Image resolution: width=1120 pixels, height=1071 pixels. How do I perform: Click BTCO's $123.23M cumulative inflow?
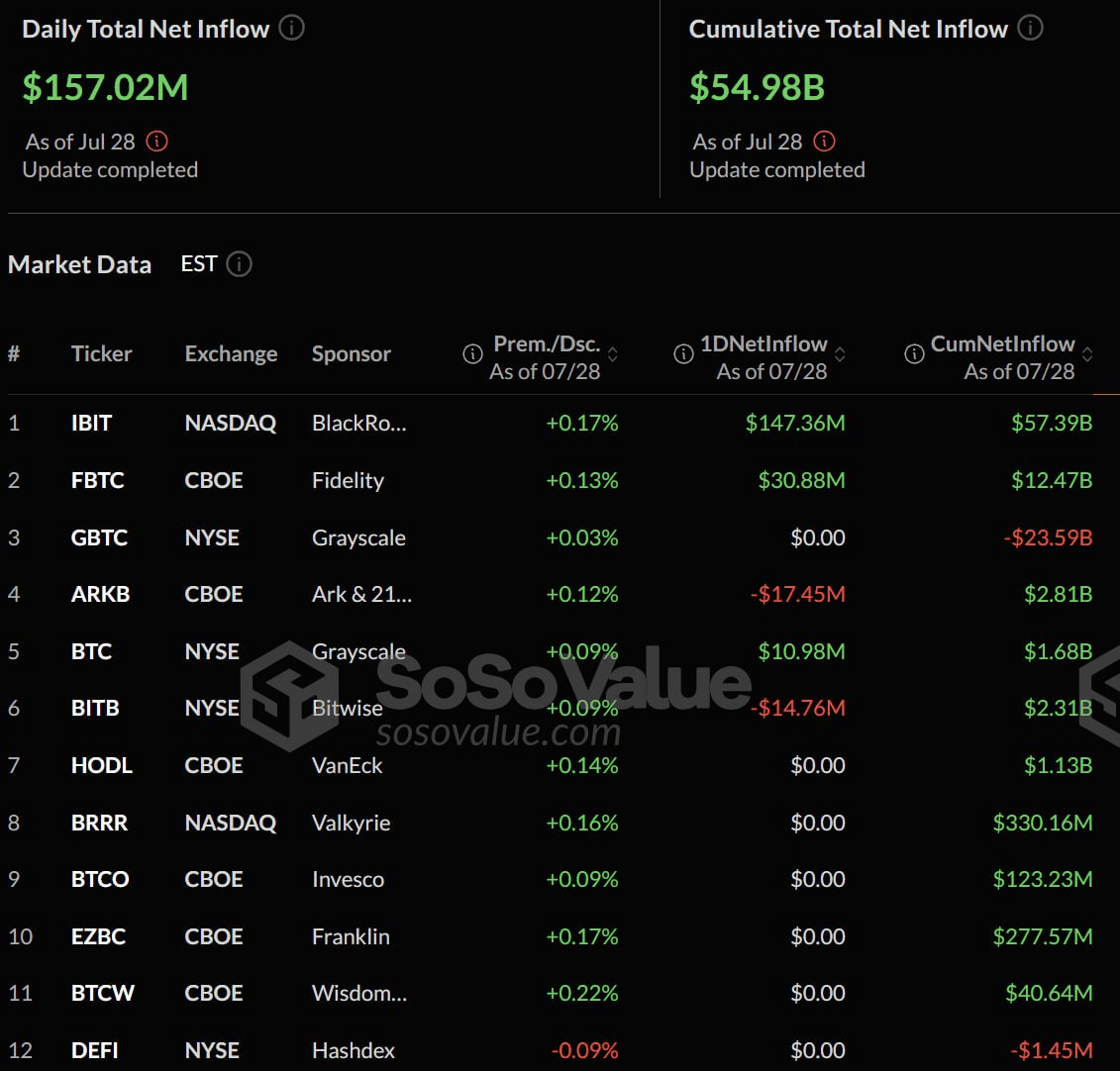(1042, 879)
